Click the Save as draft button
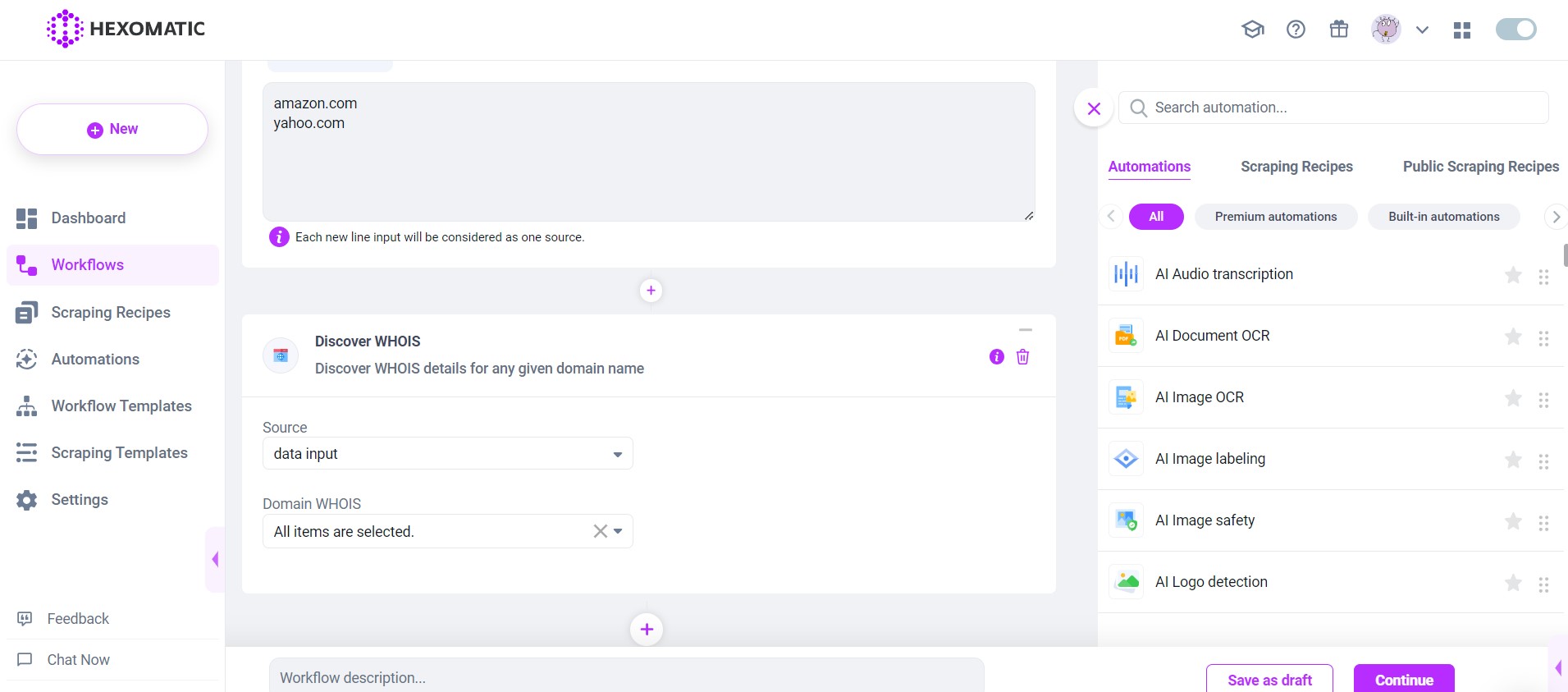 pos(1269,680)
